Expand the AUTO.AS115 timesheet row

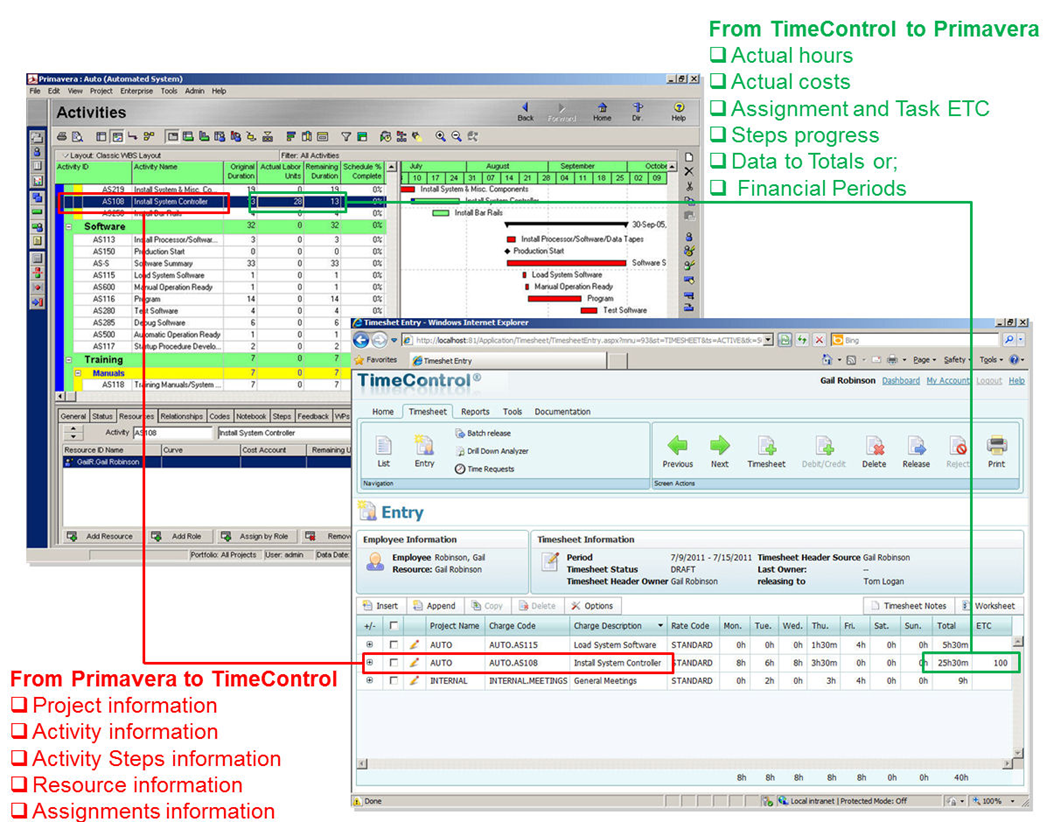point(369,645)
